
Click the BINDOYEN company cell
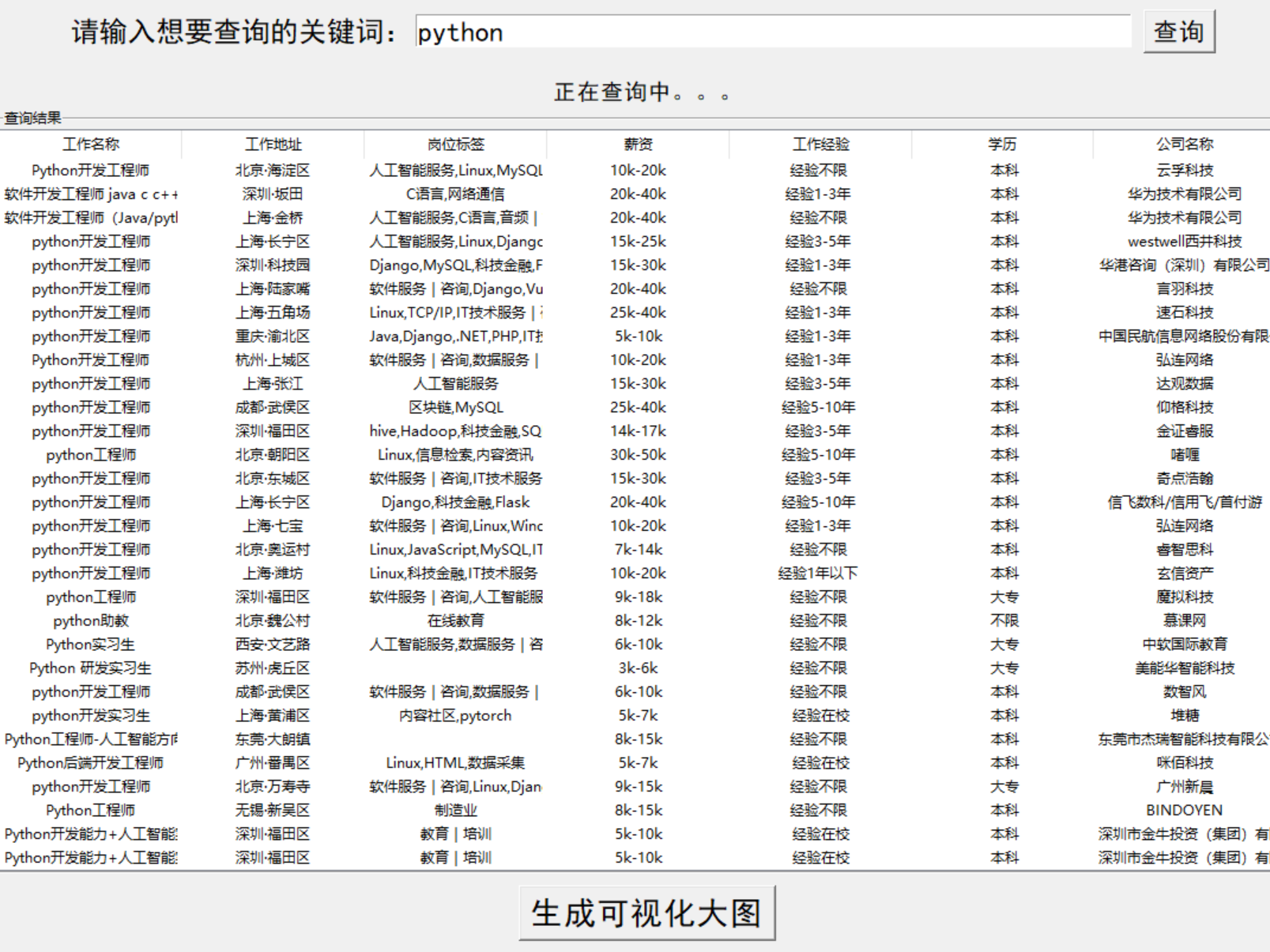tap(1184, 810)
